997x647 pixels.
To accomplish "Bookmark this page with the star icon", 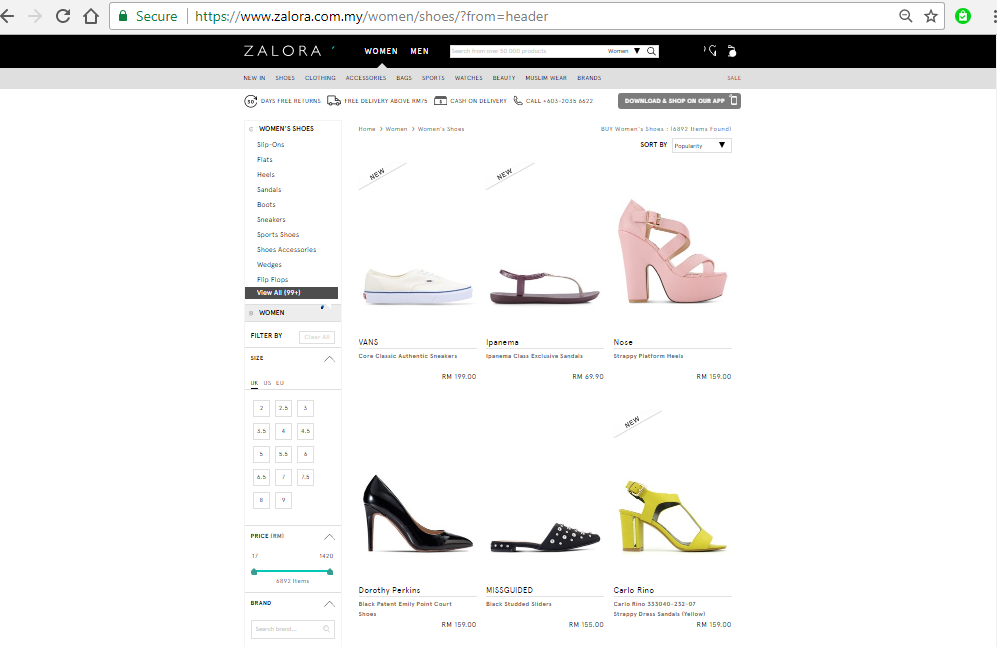I will [931, 16].
